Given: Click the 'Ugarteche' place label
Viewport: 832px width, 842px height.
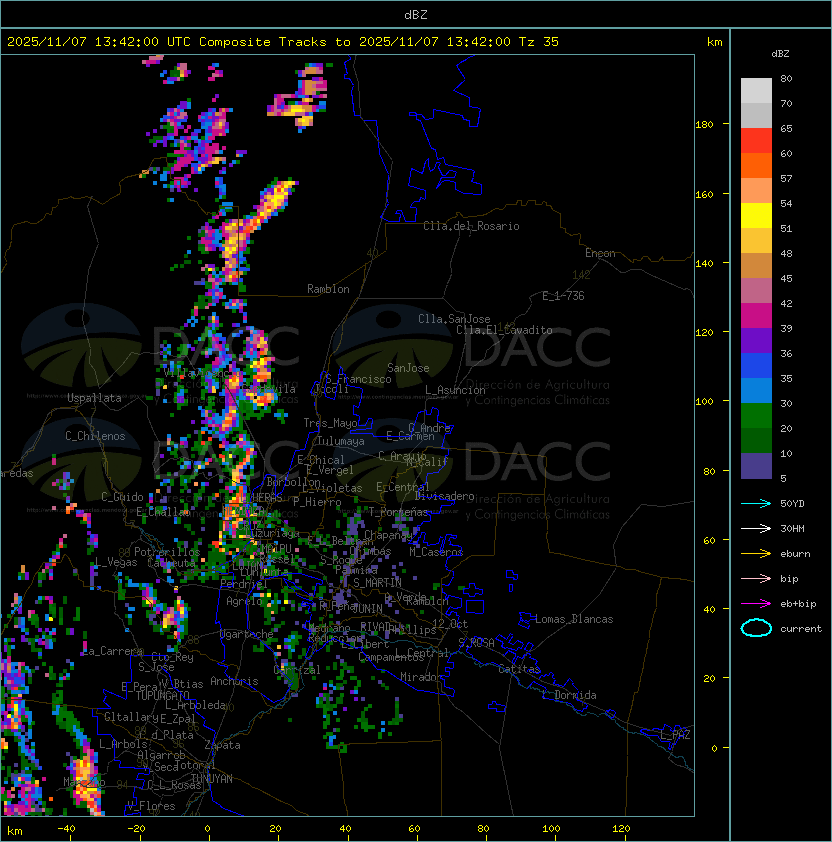Looking at the screenshot, I should click(x=247, y=634).
